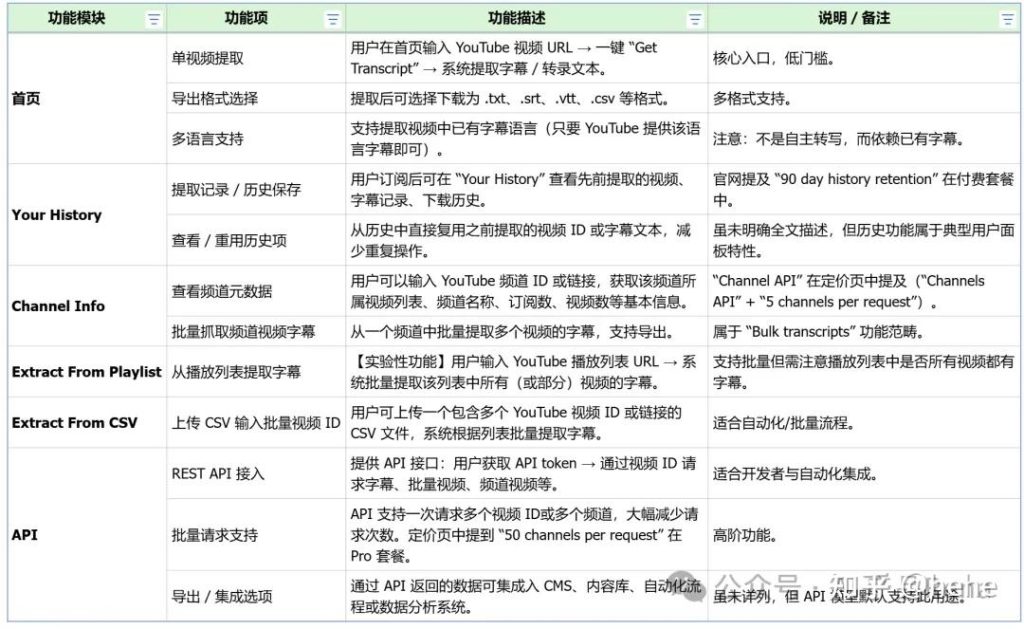This screenshot has height=629, width=1024.
Task: Expand the filter dropdown on the 功能描述 header
Action: click(693, 17)
